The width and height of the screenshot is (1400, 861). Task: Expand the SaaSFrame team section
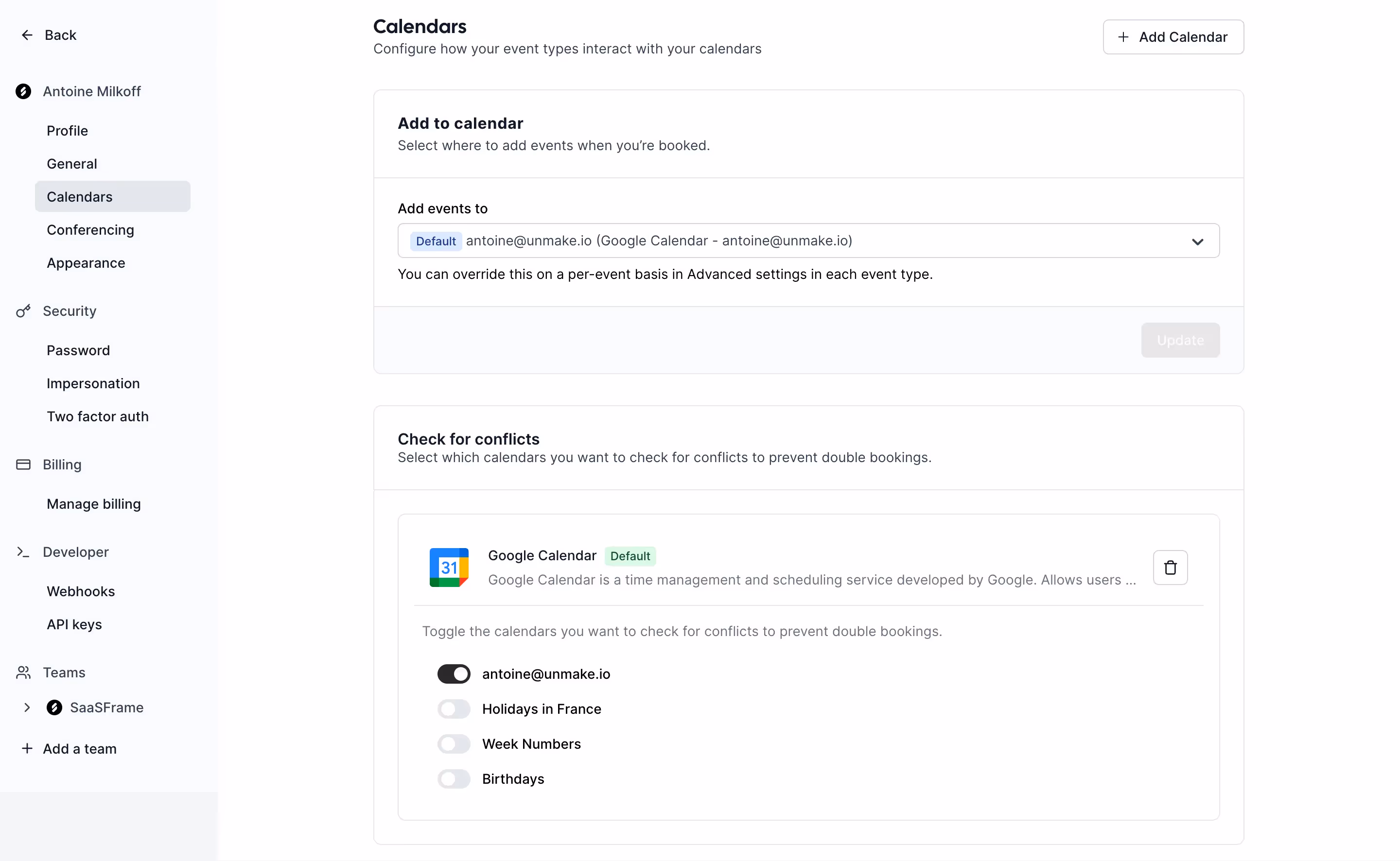point(27,707)
